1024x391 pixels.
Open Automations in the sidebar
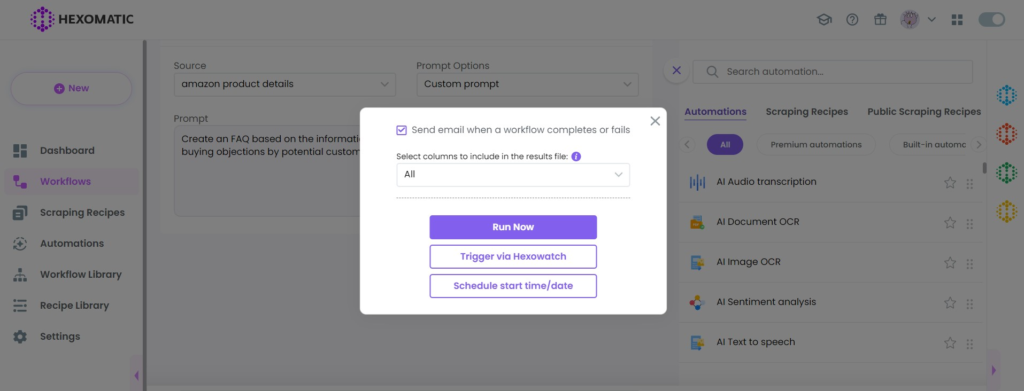coord(71,243)
